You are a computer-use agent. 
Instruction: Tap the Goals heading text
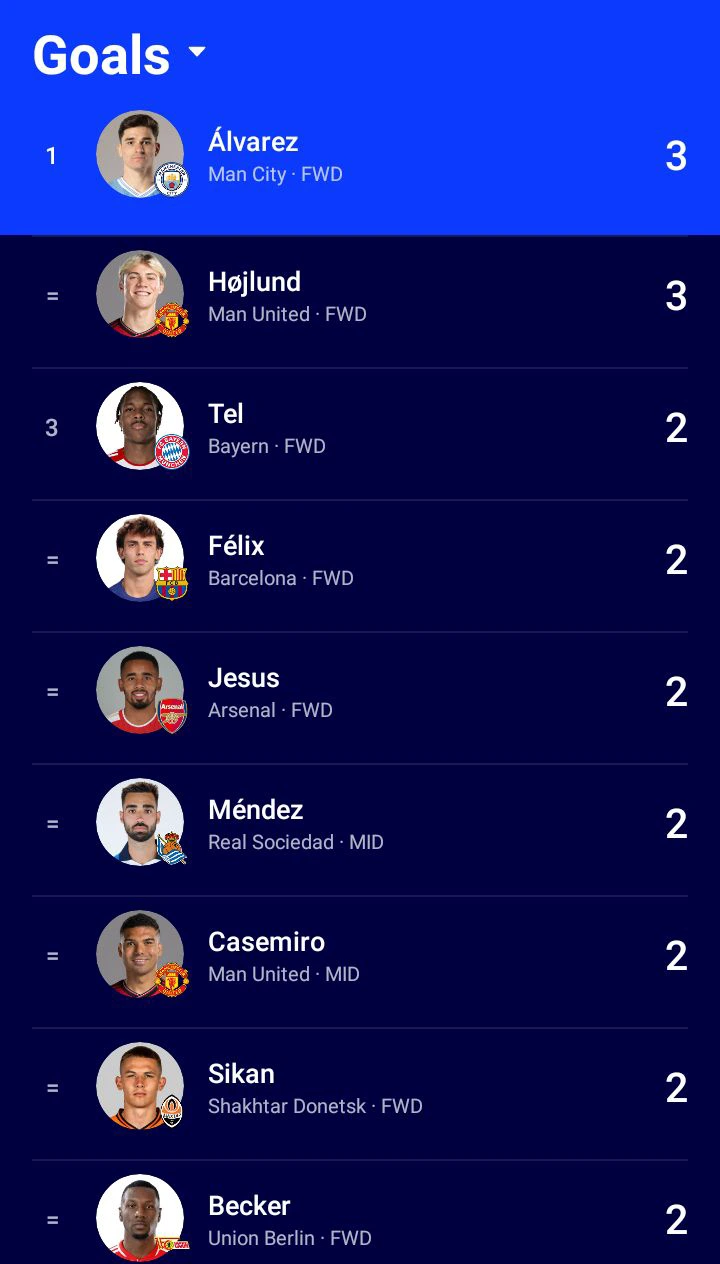pyautogui.click(x=101, y=55)
